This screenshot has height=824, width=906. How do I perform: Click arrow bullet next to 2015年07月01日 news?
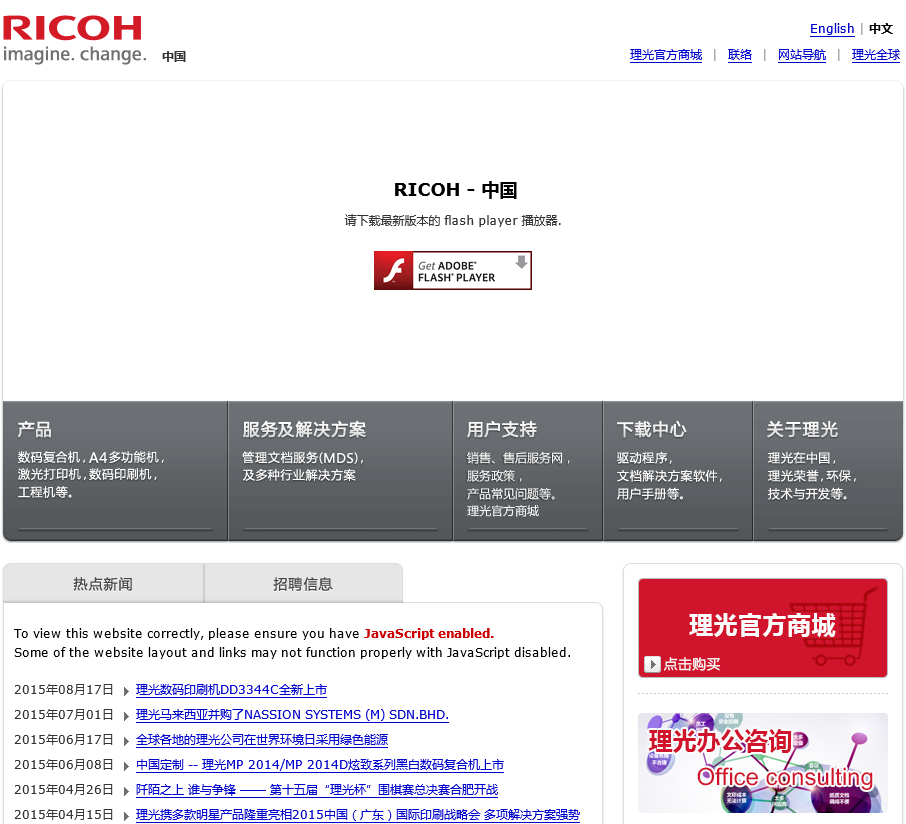(126, 716)
